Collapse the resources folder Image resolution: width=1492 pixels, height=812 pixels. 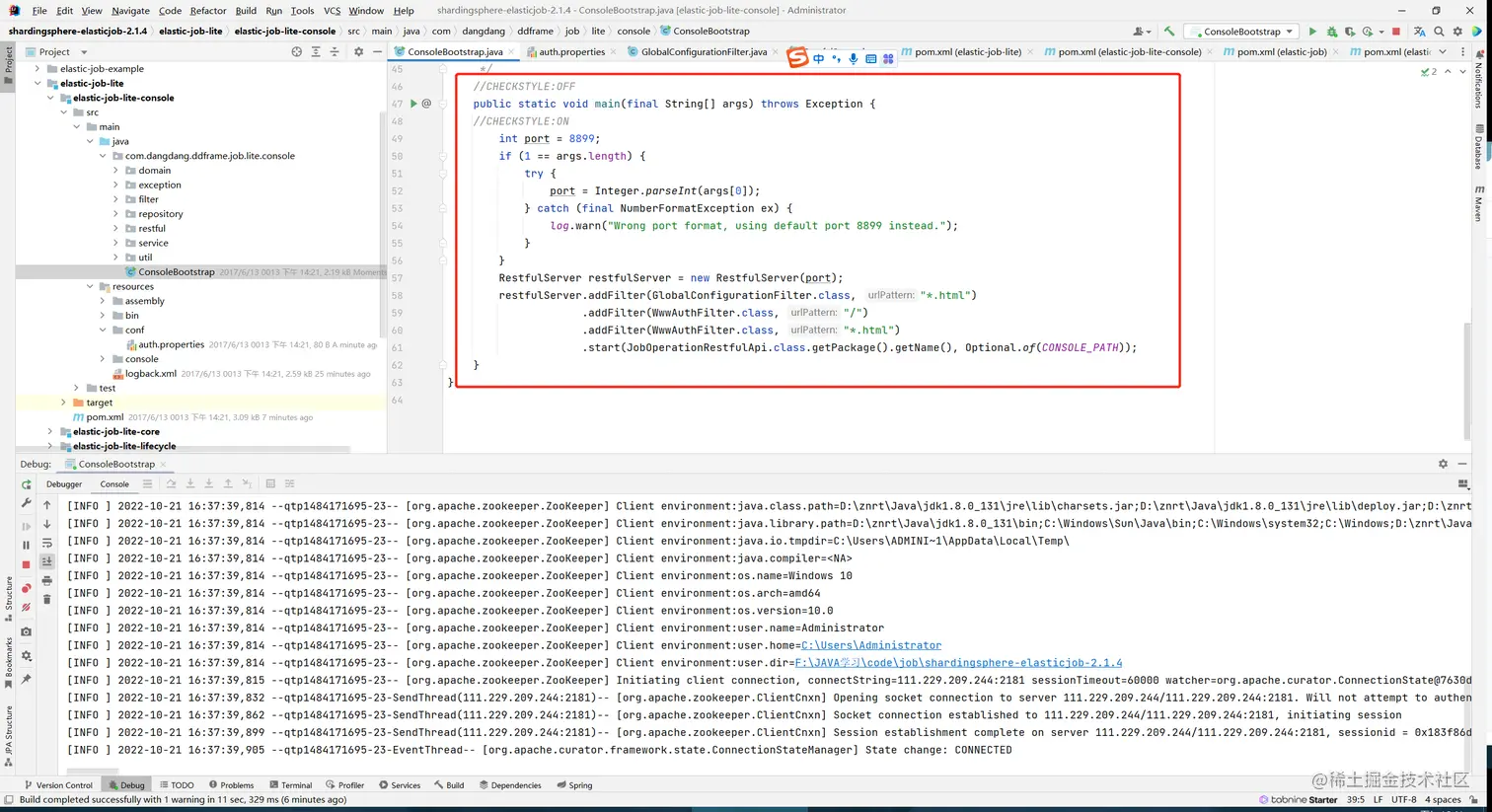coord(90,286)
